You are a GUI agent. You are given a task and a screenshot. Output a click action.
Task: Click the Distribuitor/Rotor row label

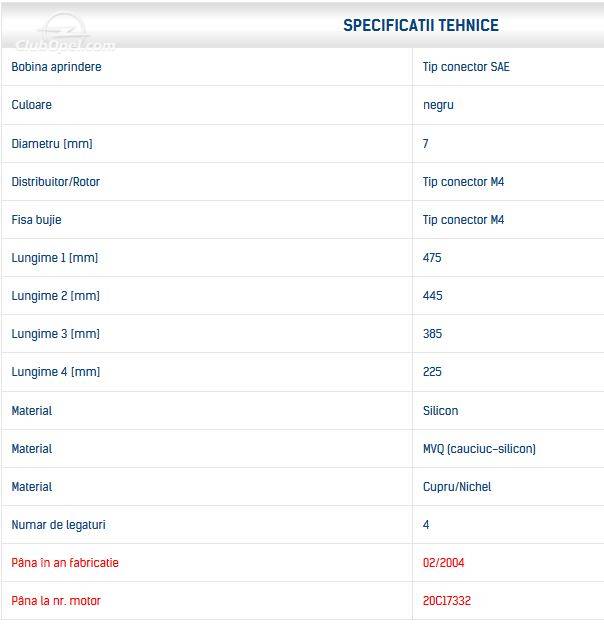(56, 182)
